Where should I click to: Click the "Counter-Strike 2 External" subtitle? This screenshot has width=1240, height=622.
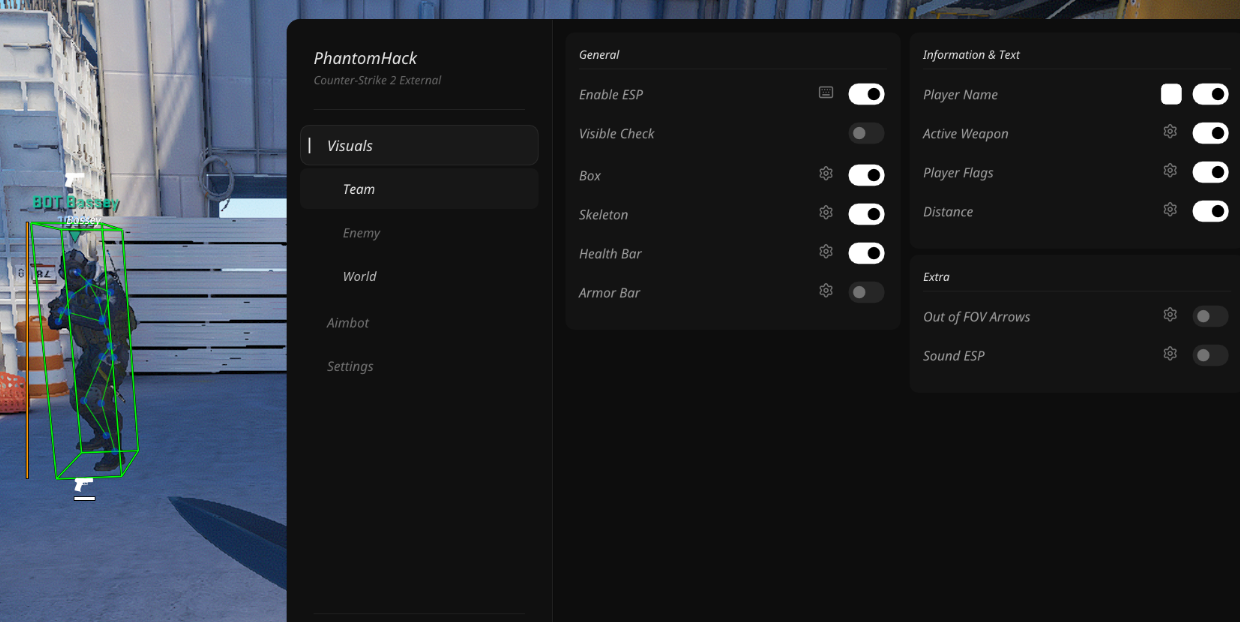[377, 80]
